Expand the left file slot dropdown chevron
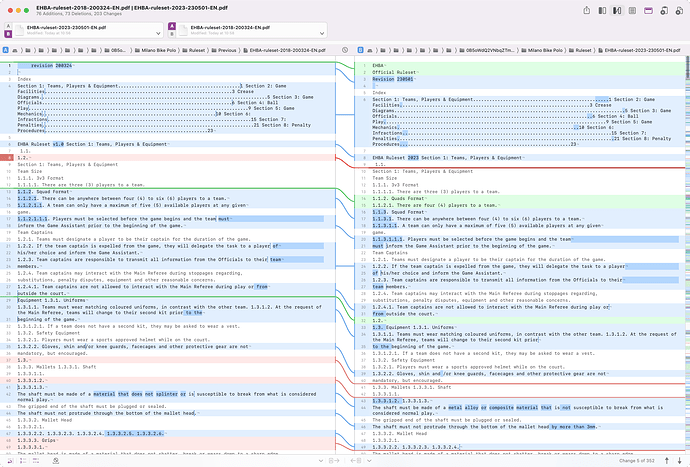The height and width of the screenshot is (467, 690). tap(158, 33)
